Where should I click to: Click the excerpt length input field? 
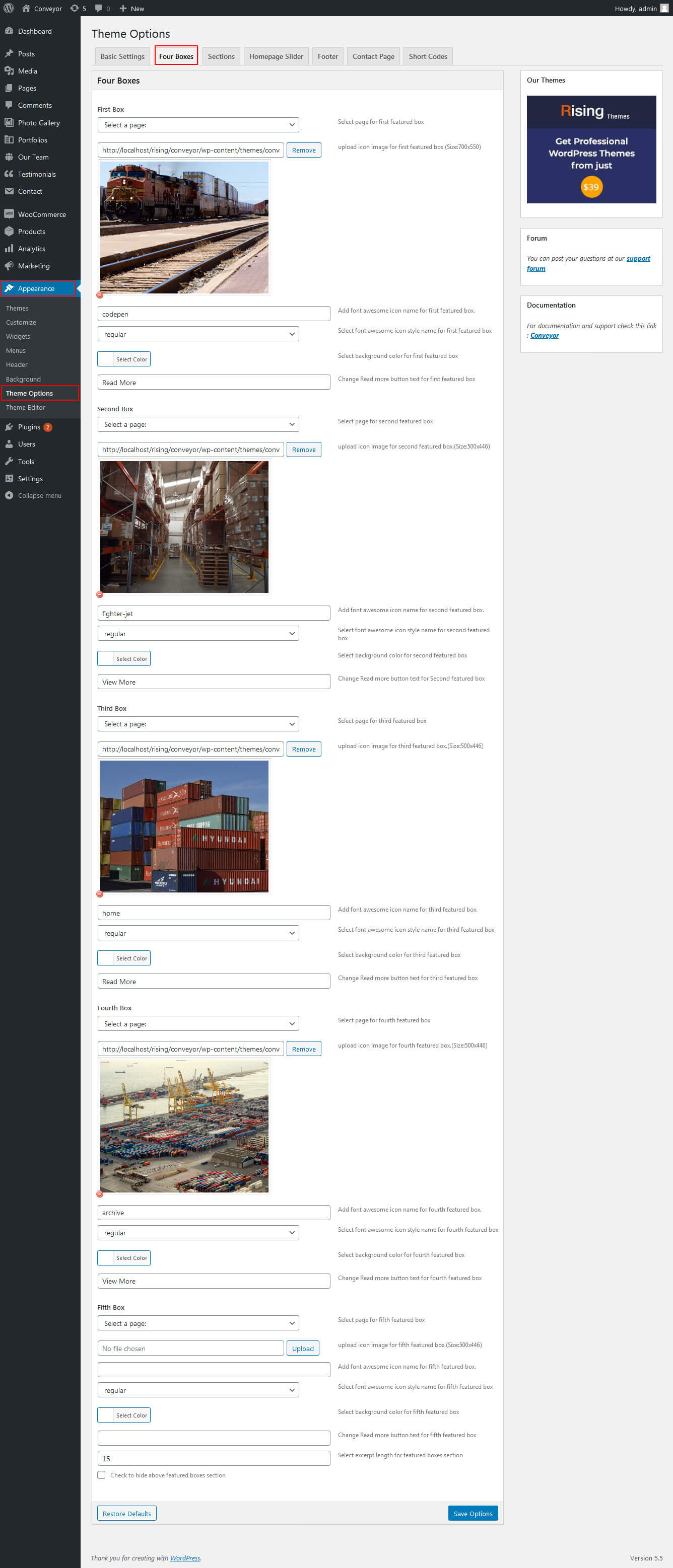click(x=213, y=1458)
